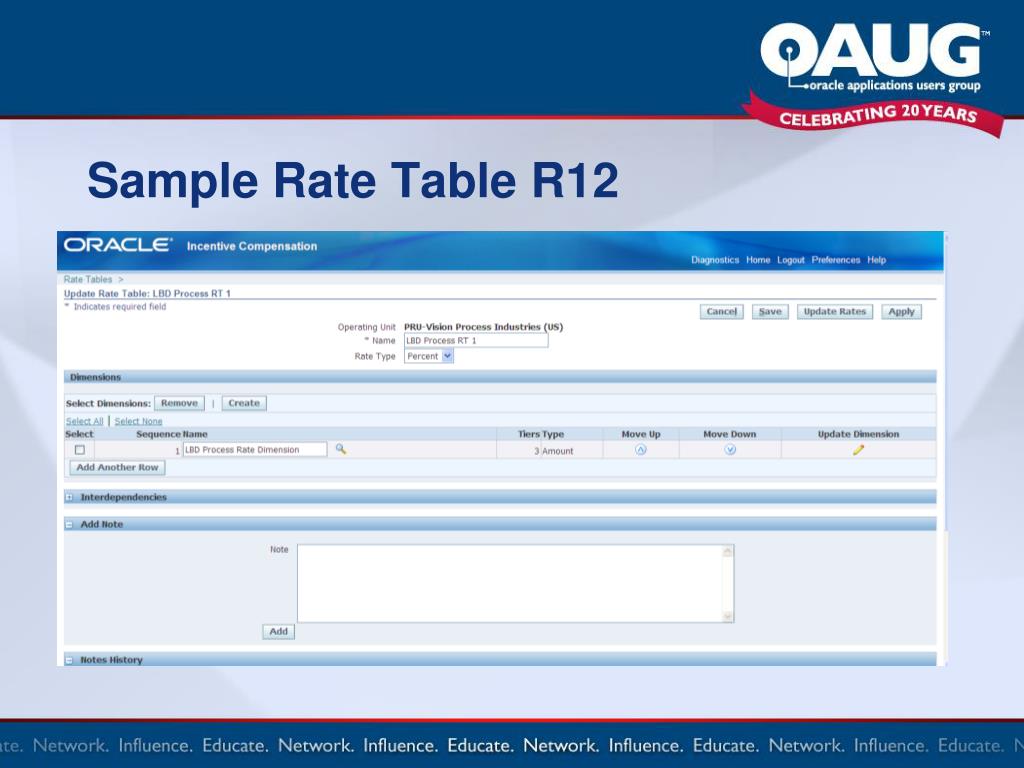Go to Home in top navigation

pos(758,260)
